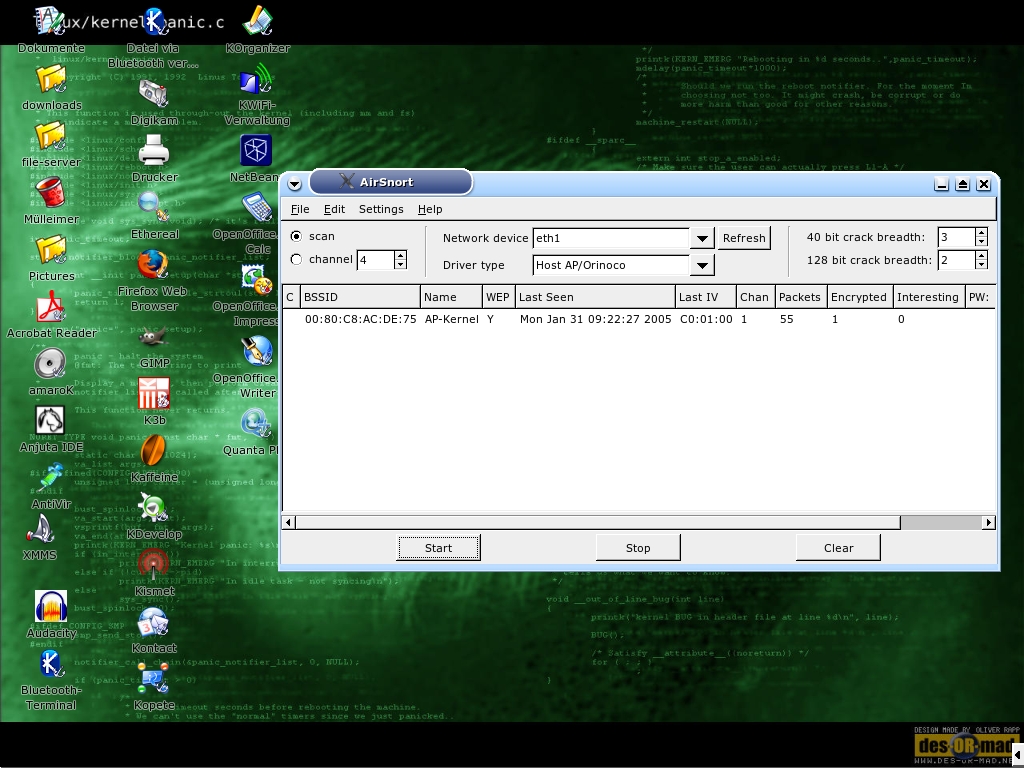Click the horizontal scrollbar thumb
1024x768 pixels.
coord(598,522)
